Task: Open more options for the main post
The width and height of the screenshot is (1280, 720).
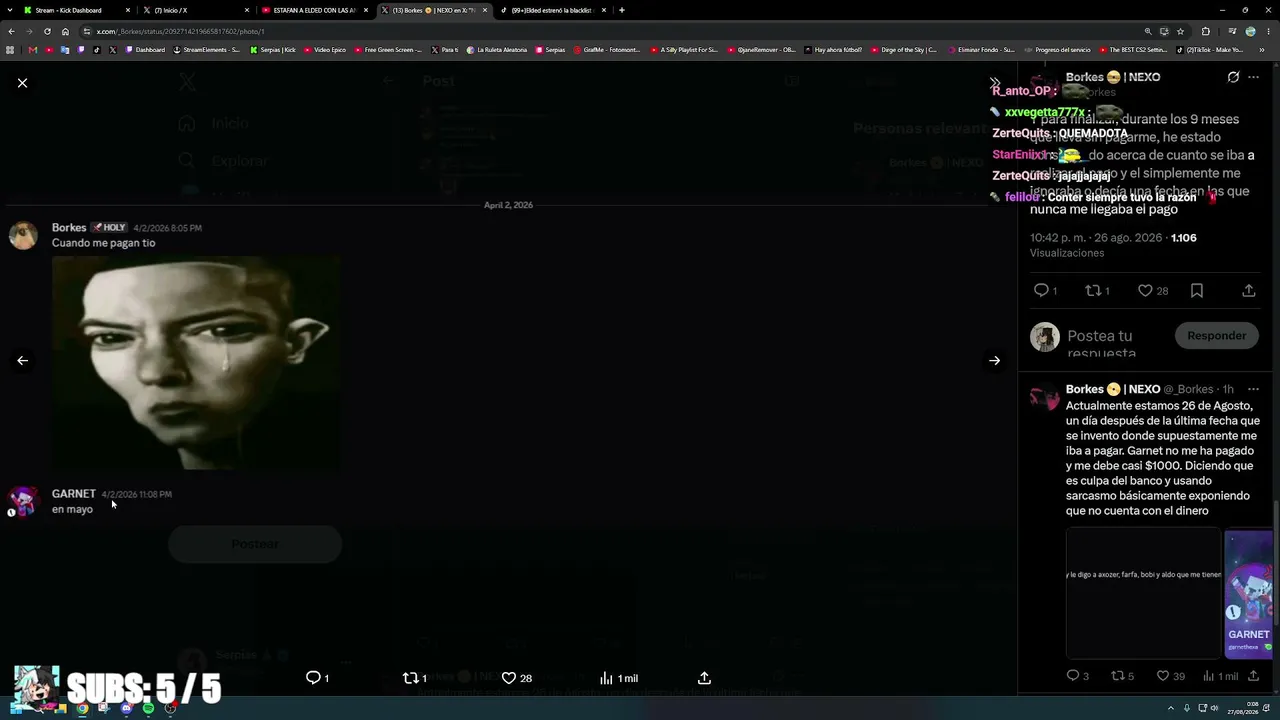Action: point(1253,77)
